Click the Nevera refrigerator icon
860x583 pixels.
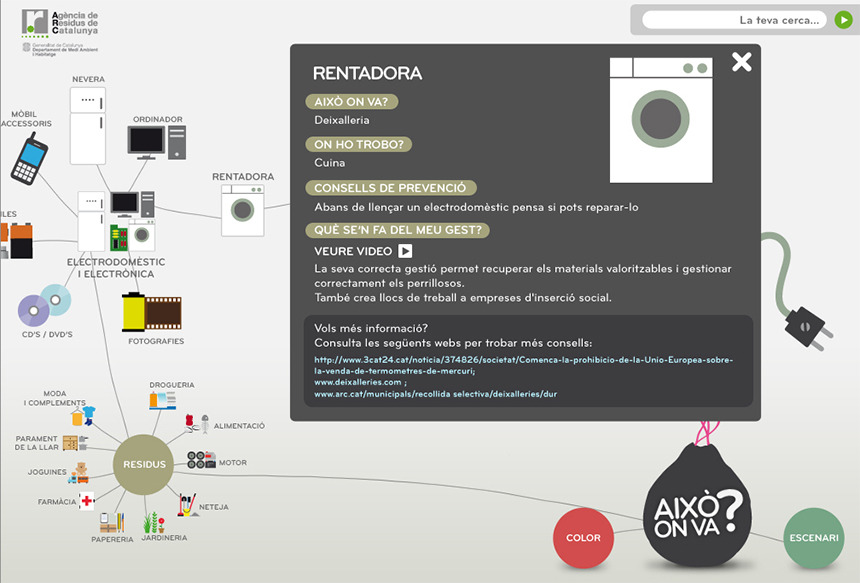click(x=88, y=126)
